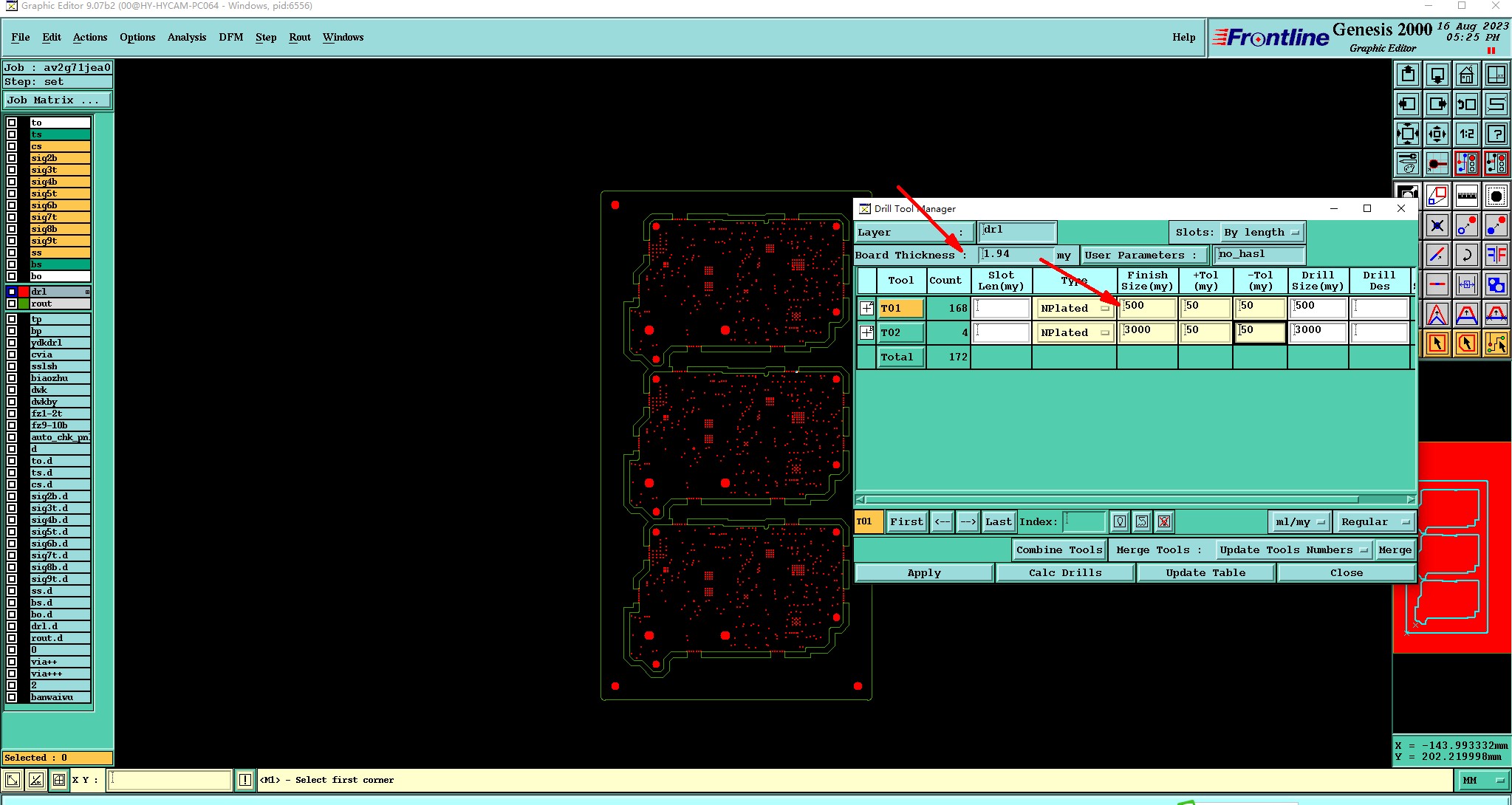Open the Help menu

(x=1183, y=37)
